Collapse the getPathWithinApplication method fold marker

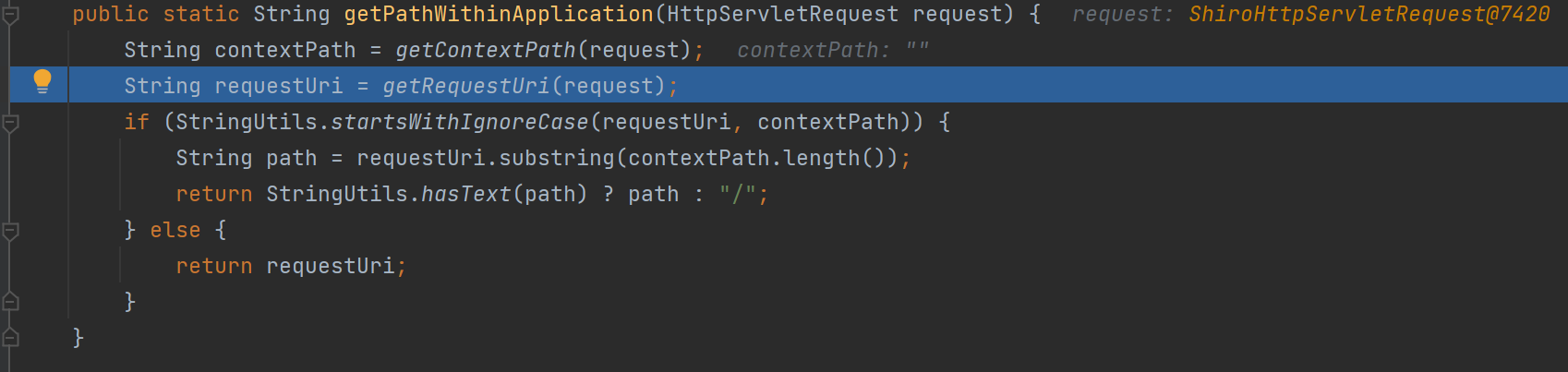[x=10, y=15]
